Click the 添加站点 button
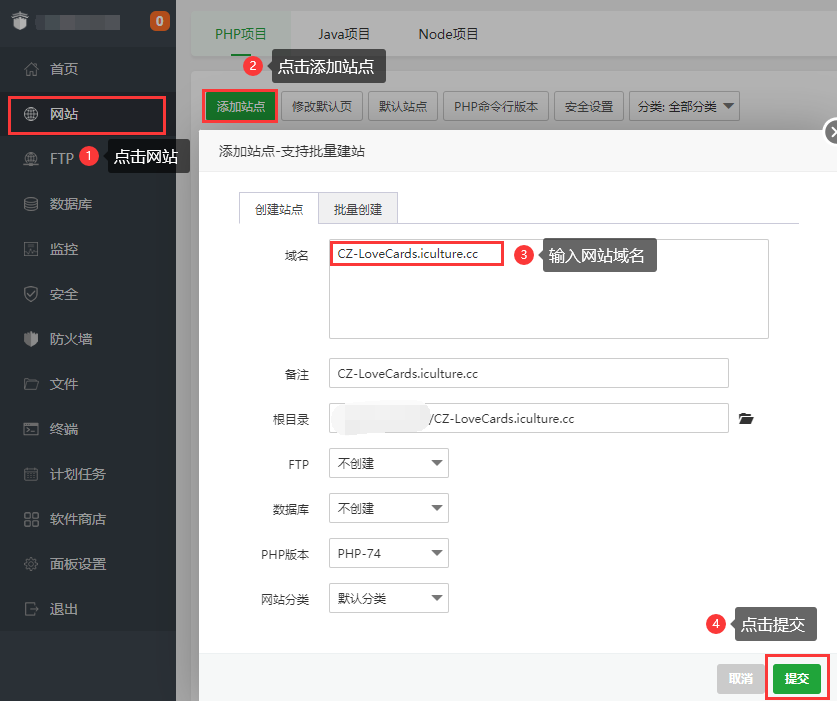The width and height of the screenshot is (837, 701). [240, 106]
